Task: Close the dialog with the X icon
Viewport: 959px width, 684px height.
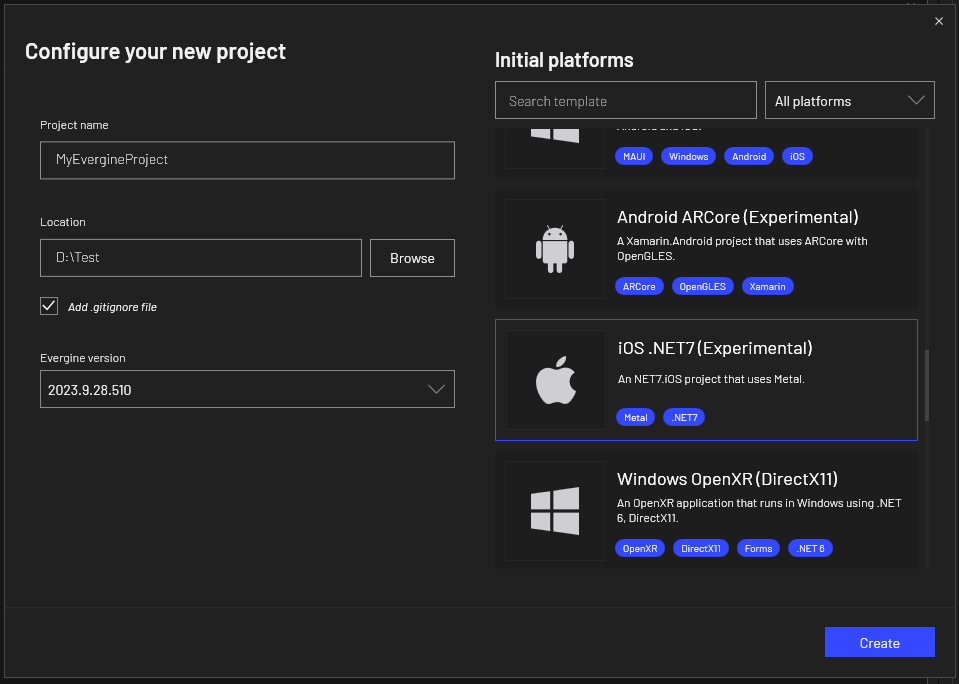Action: pos(938,21)
